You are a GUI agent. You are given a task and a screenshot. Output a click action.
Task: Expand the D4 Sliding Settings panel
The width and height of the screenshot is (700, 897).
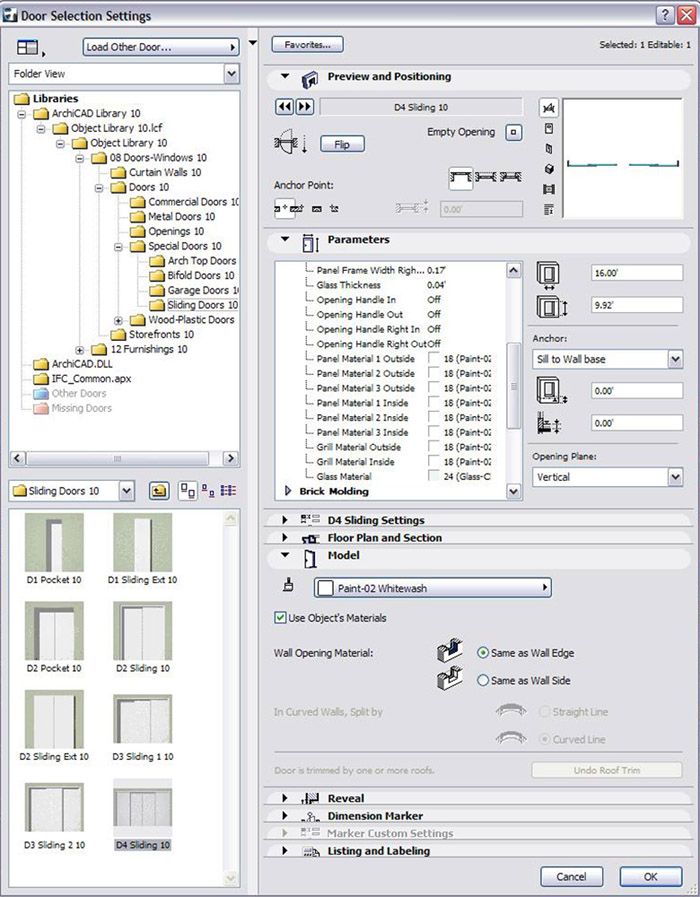[285, 520]
